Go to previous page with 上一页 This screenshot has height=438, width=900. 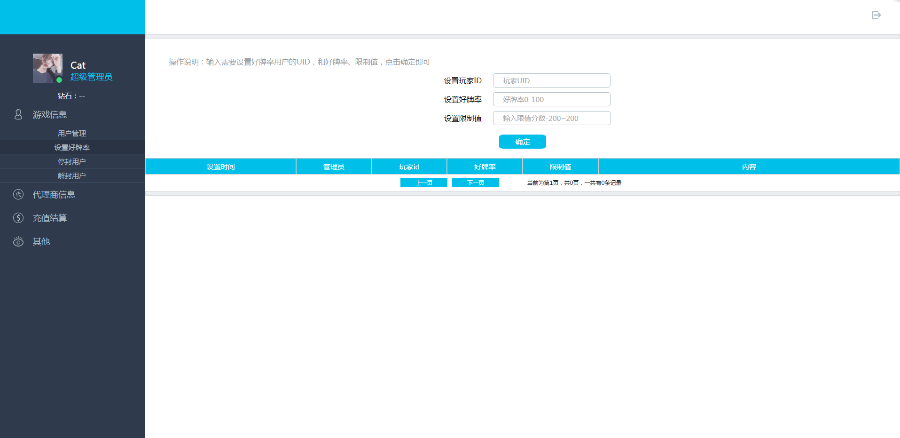click(423, 183)
